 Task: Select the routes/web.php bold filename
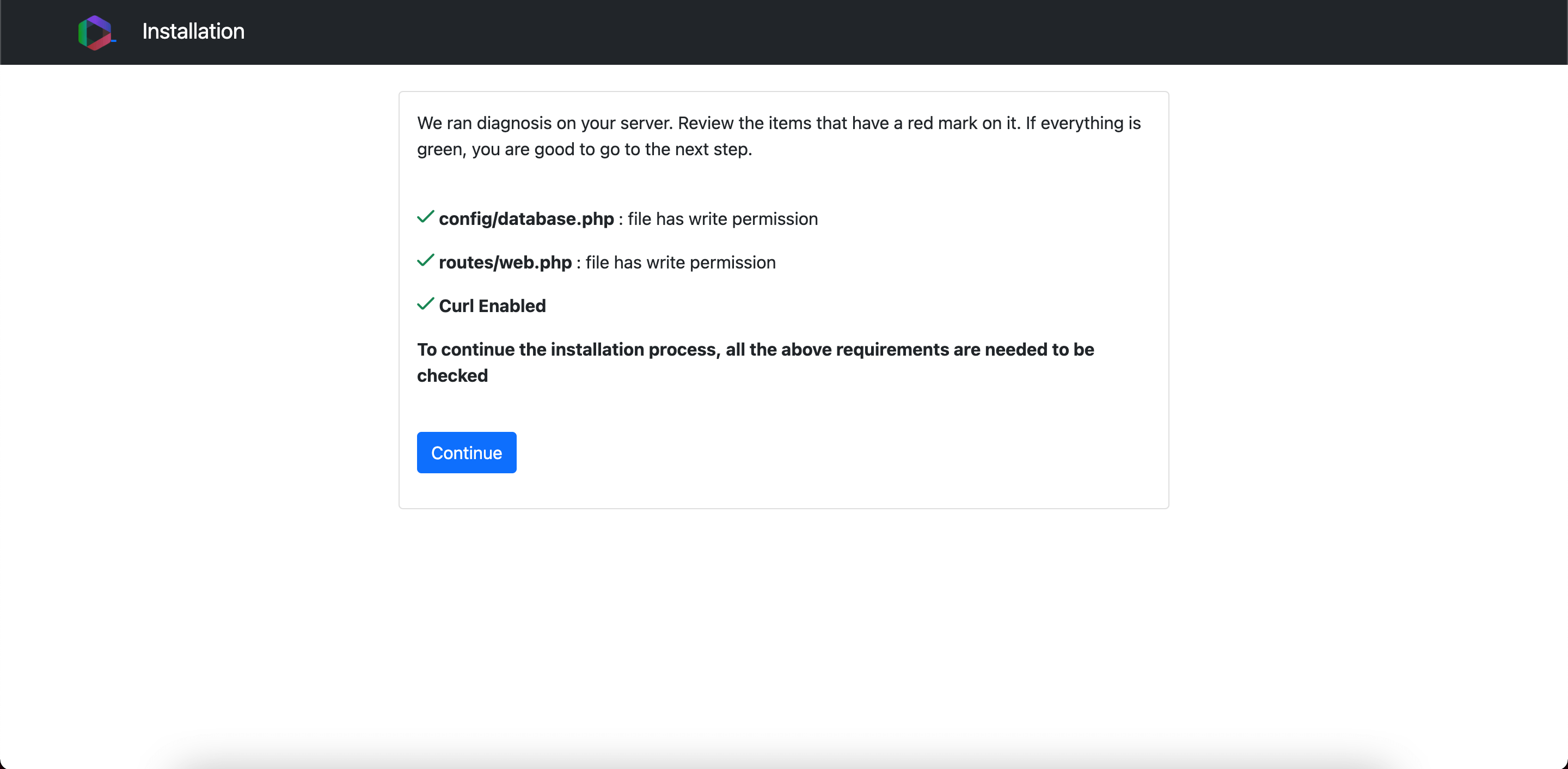click(505, 263)
